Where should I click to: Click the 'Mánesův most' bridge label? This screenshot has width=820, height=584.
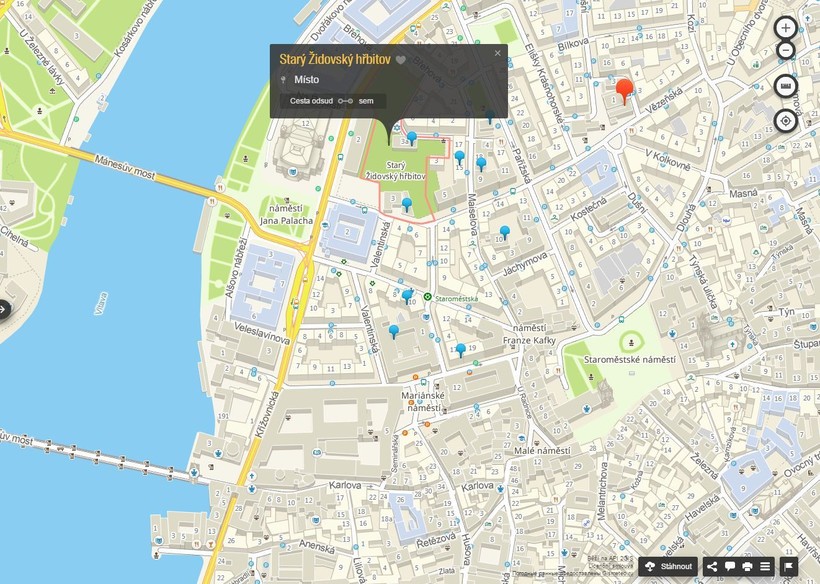point(126,167)
